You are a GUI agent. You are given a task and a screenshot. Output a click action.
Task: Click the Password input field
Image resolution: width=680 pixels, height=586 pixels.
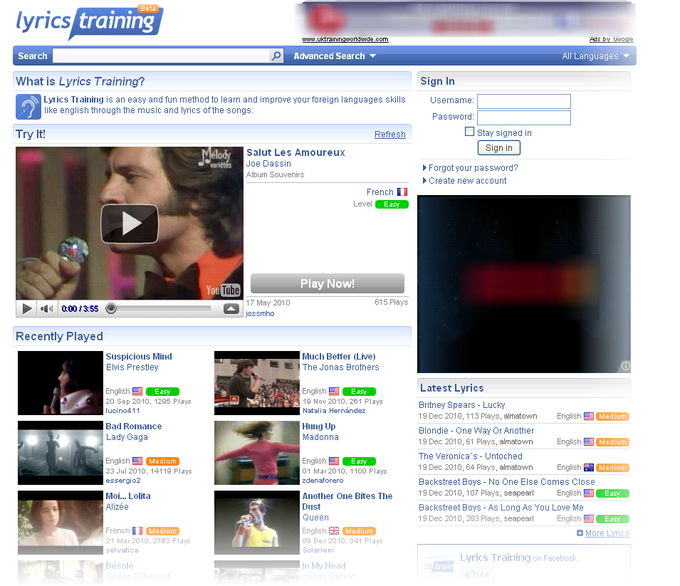(524, 118)
